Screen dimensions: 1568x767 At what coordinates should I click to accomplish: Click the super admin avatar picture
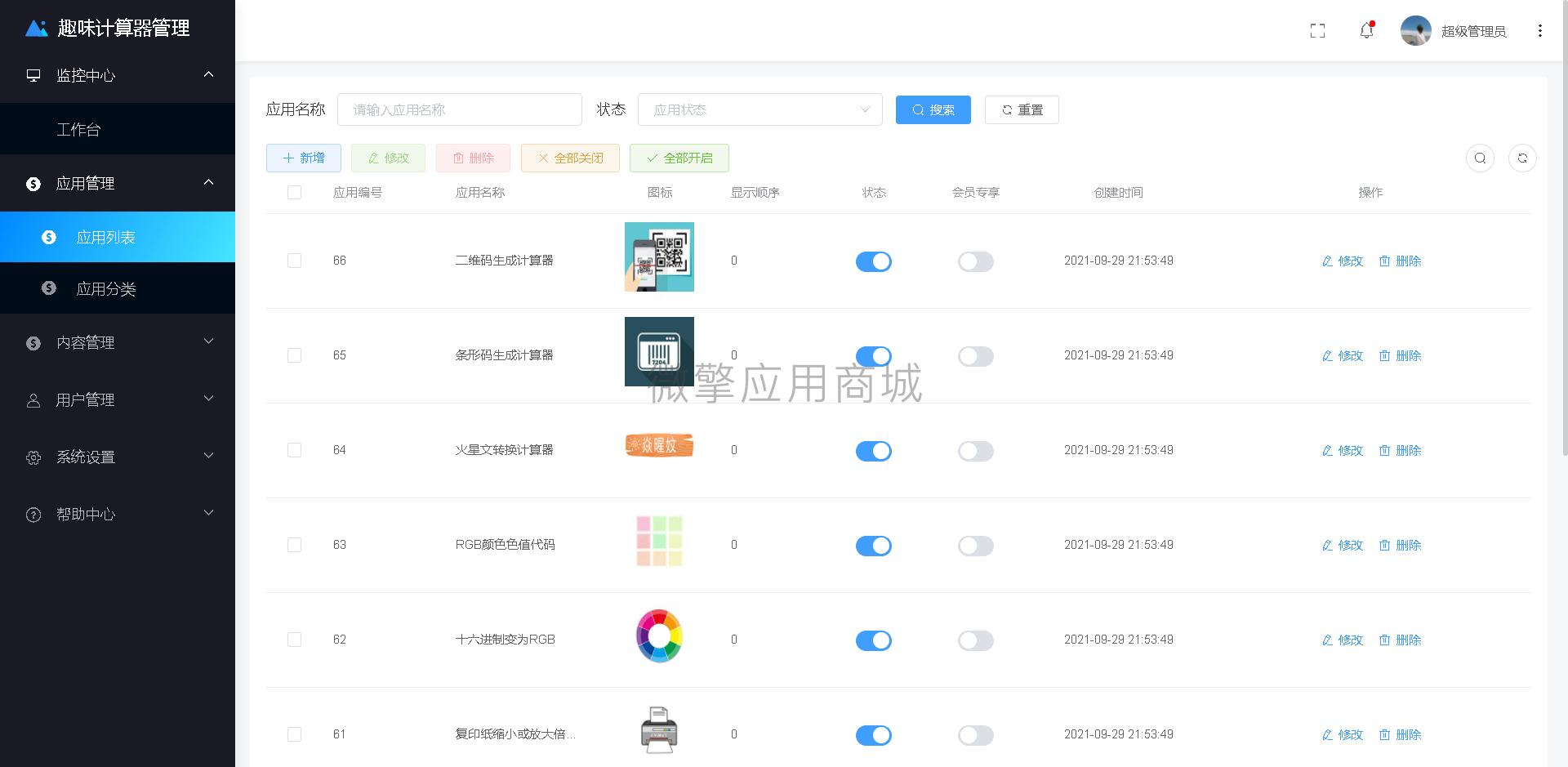[x=1415, y=31]
